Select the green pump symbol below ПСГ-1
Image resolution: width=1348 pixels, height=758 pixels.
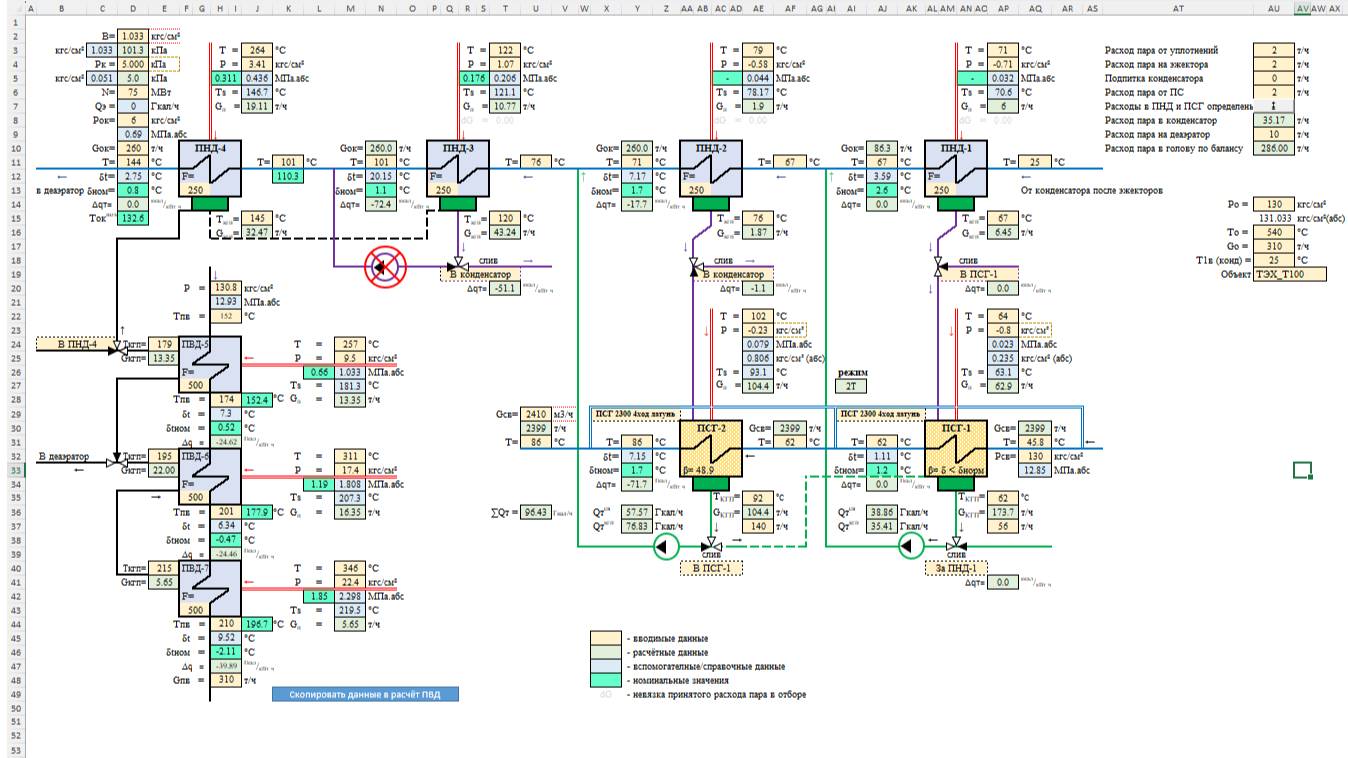point(910,546)
